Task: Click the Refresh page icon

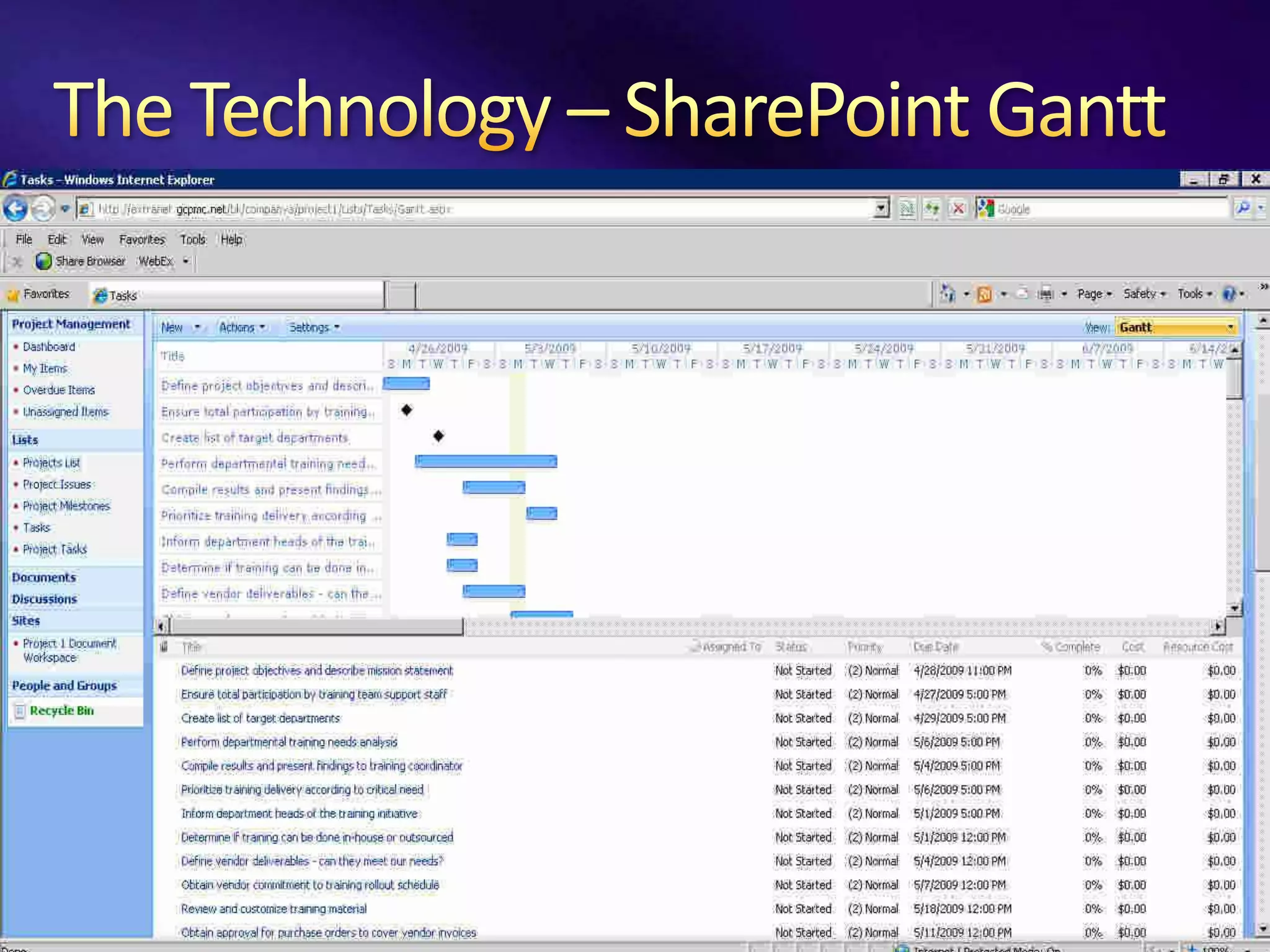Action: click(x=931, y=209)
